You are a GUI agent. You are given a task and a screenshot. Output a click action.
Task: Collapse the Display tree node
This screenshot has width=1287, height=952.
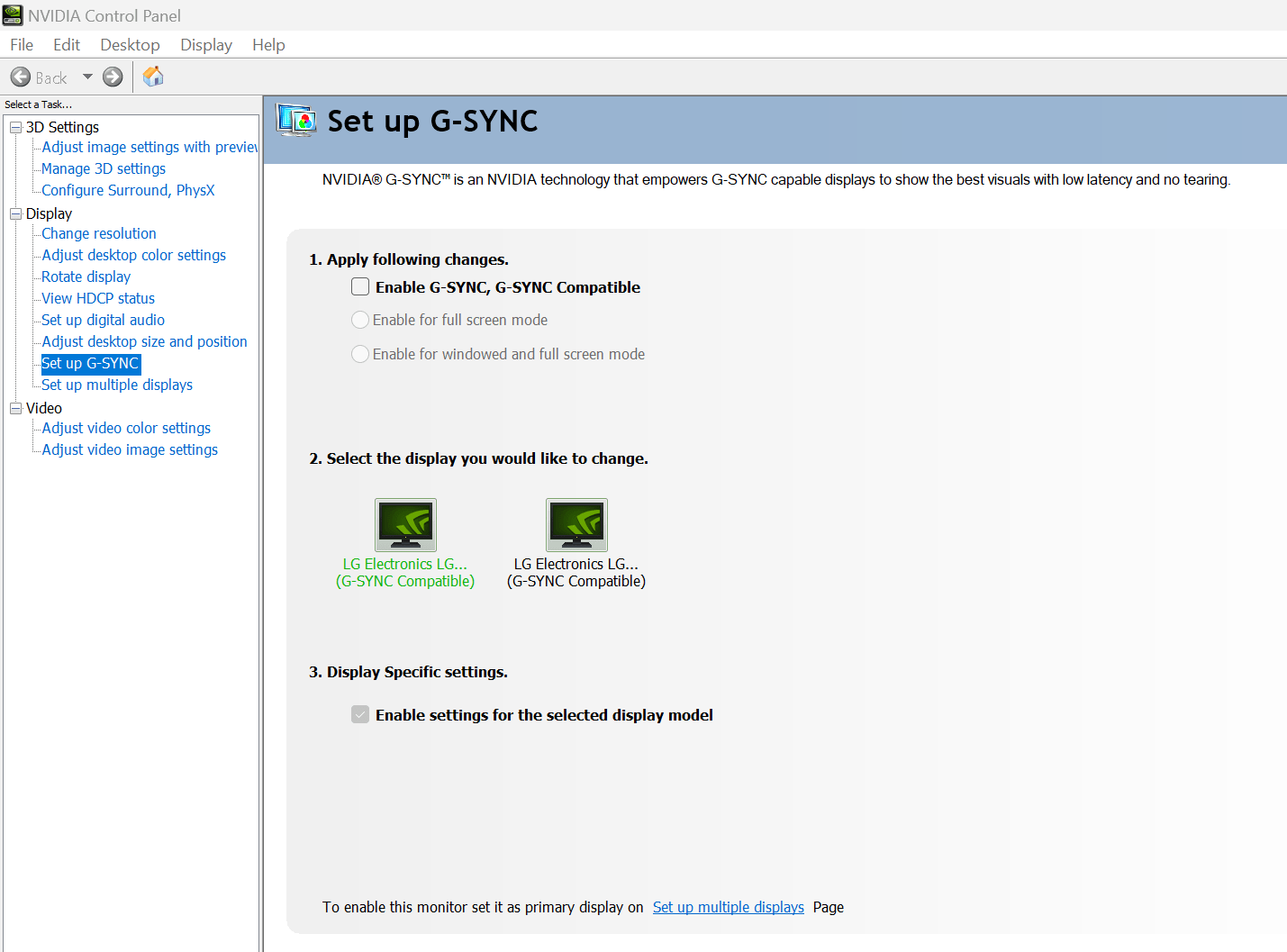point(15,213)
